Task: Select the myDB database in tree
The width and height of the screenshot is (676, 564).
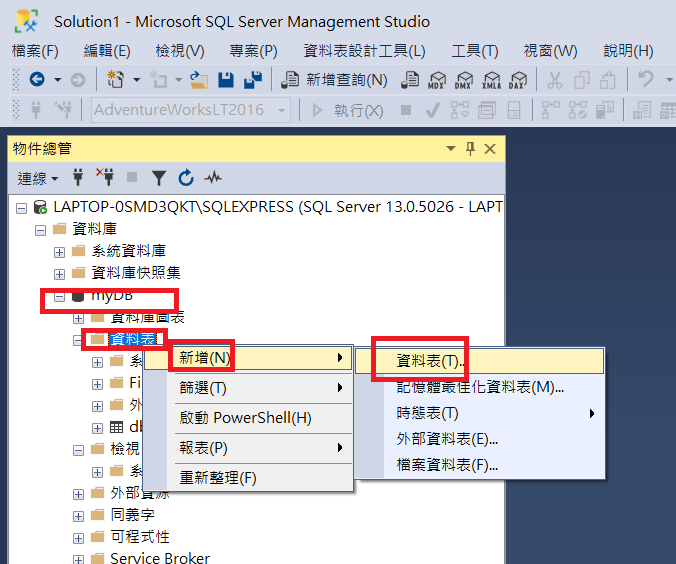Action: [112, 296]
